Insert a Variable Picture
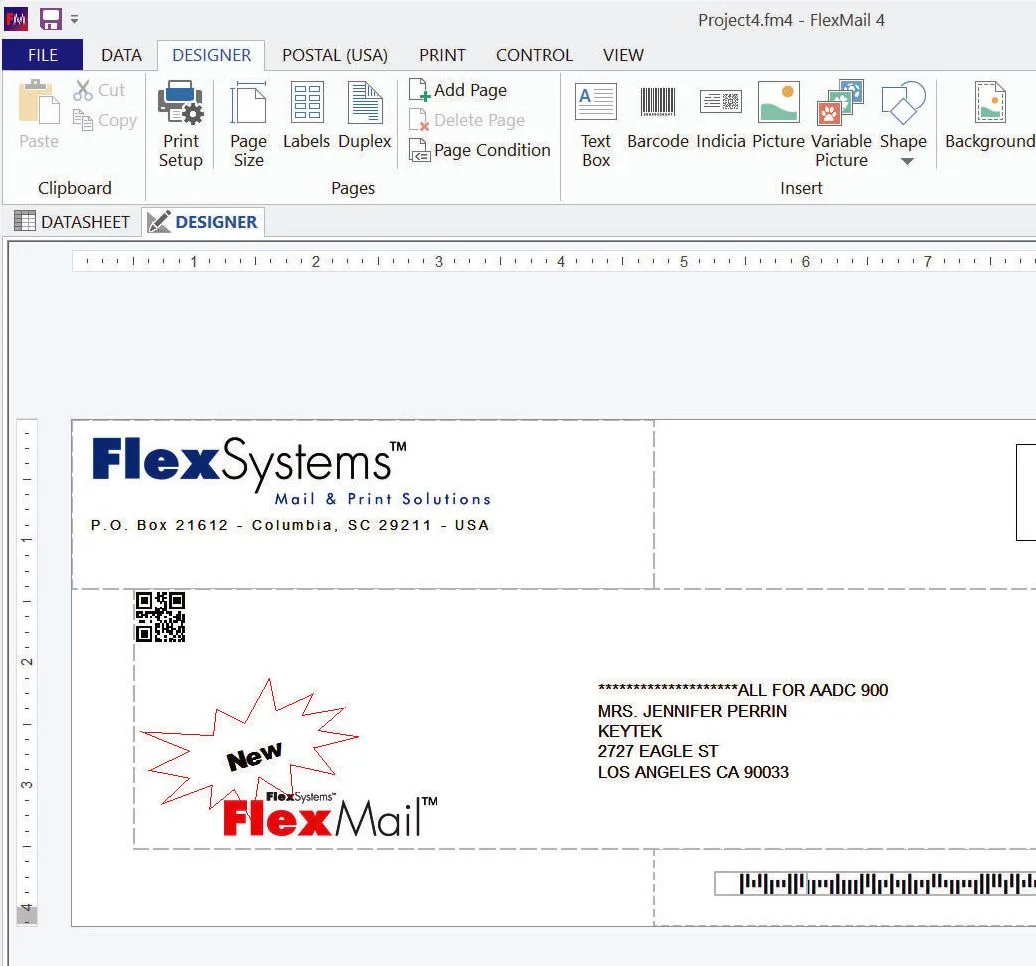 click(841, 124)
